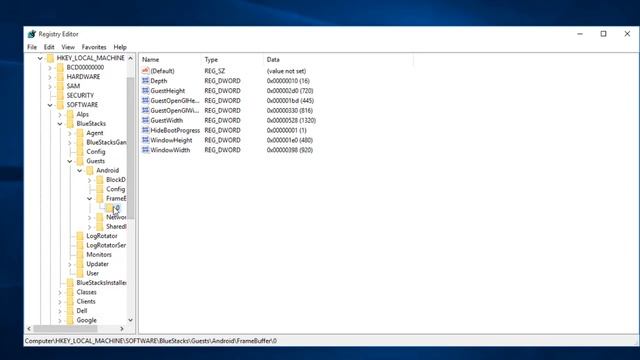Click the tree scroll down arrow
The width and height of the screenshot is (640, 360).
pos(131,320)
